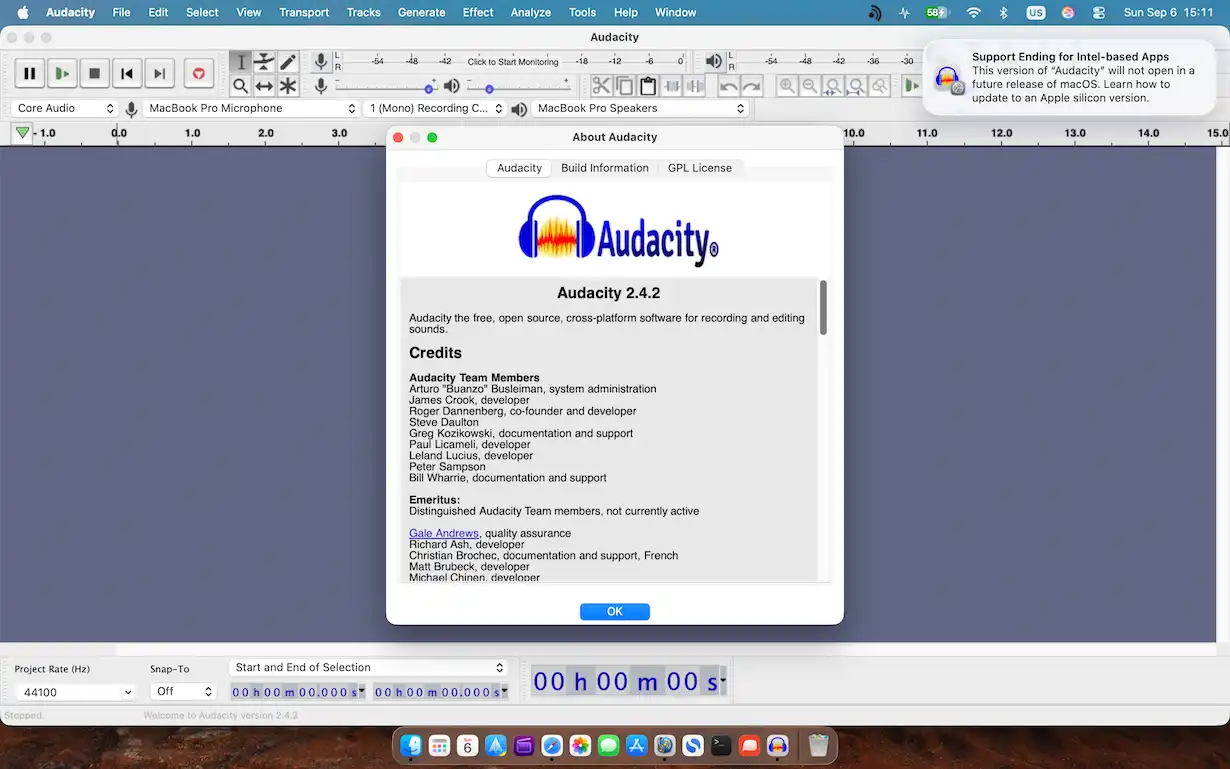
Task: Open Terminal from the Dock
Action: 721,745
